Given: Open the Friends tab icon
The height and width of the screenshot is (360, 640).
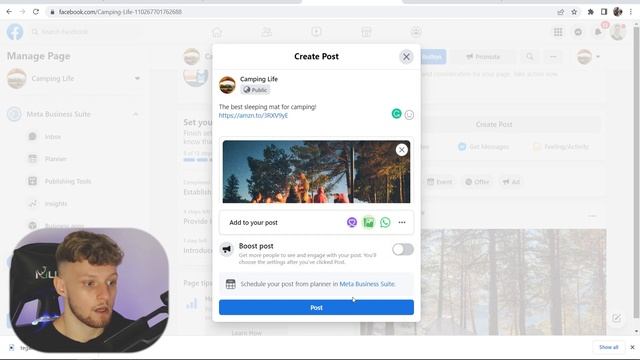Looking at the screenshot, I should (x=267, y=32).
